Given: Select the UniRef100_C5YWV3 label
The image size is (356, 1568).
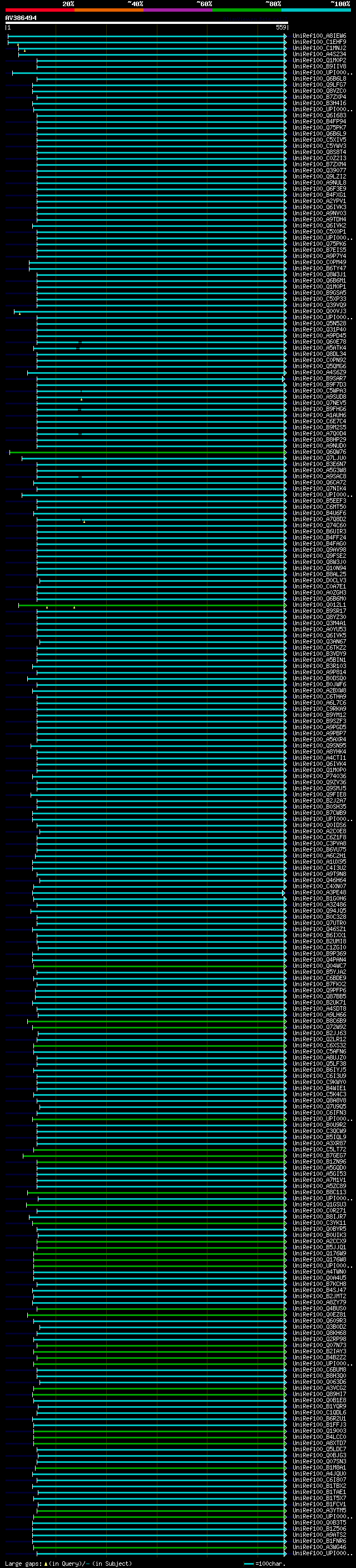Looking at the screenshot, I should coord(319,146).
